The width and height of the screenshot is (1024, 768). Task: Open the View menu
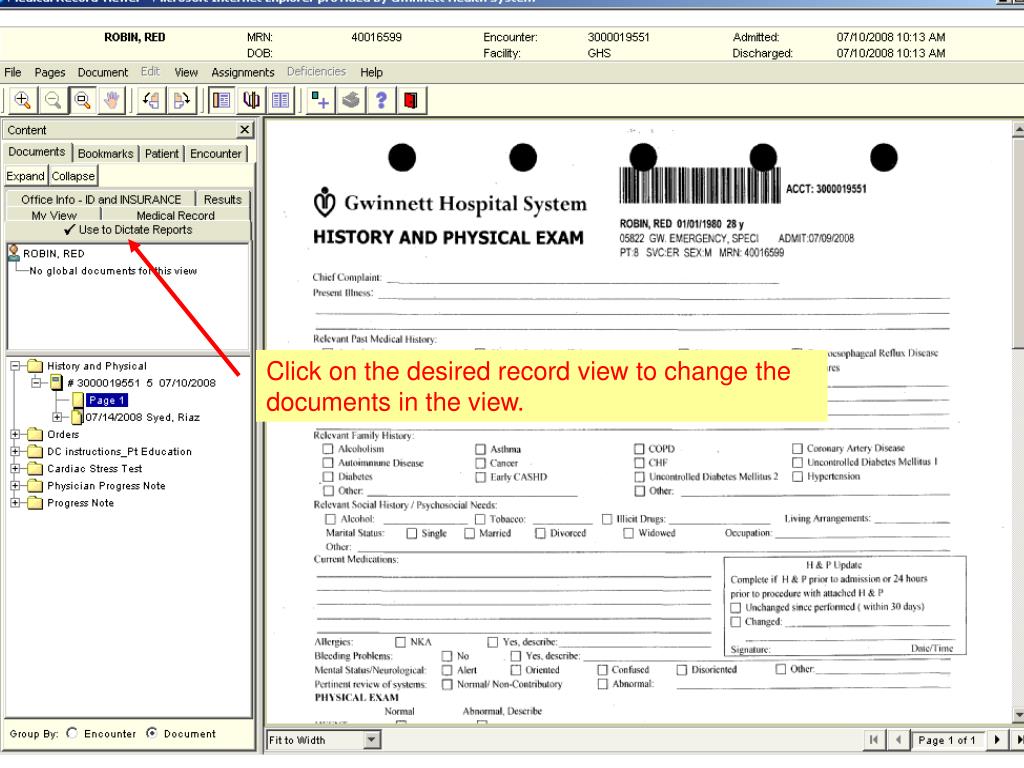point(185,72)
